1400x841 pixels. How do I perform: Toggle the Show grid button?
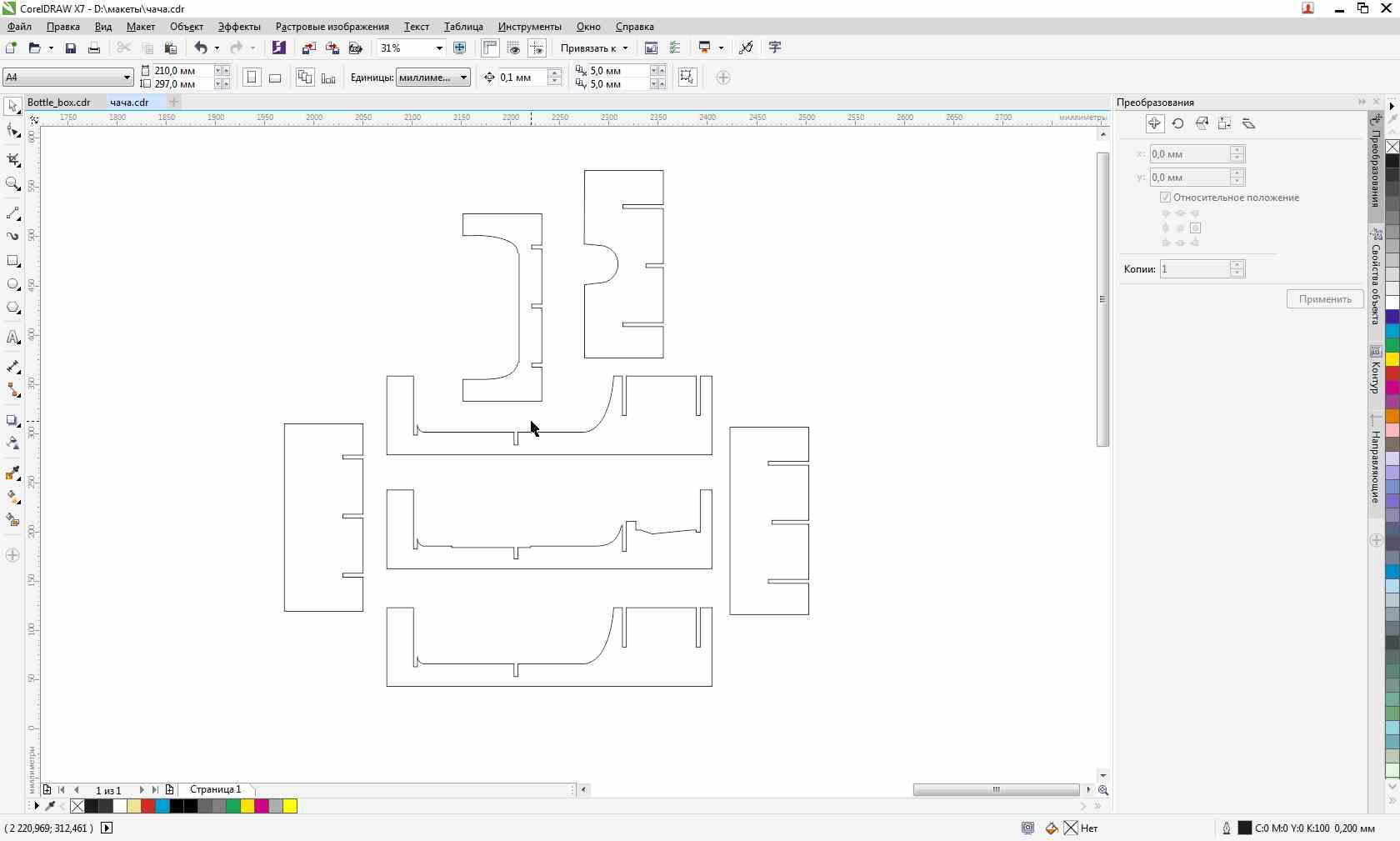pos(513,48)
